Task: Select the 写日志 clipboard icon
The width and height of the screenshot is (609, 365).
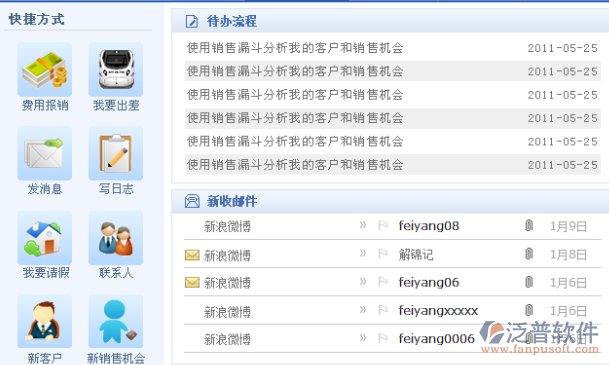Action: tap(116, 153)
